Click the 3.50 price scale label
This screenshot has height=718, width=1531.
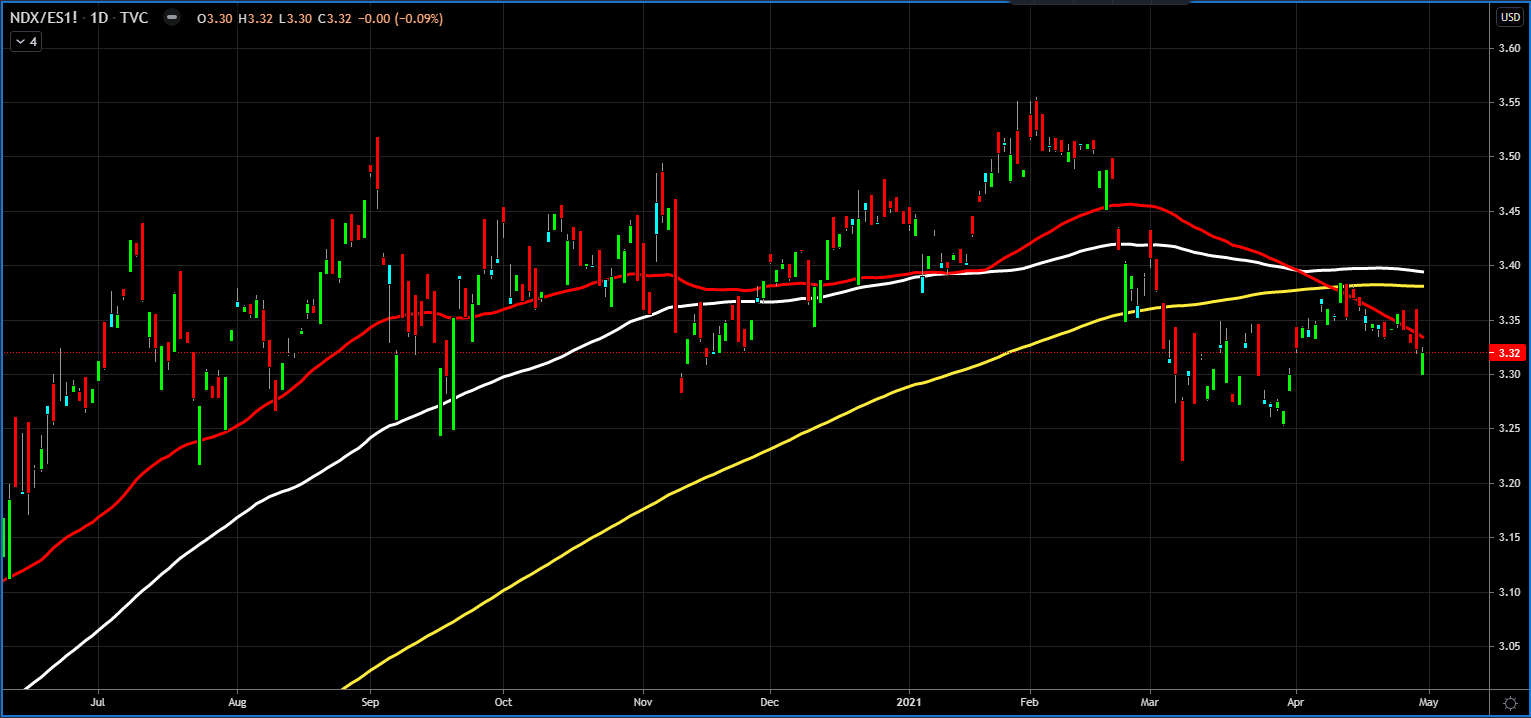[x=1509, y=157]
